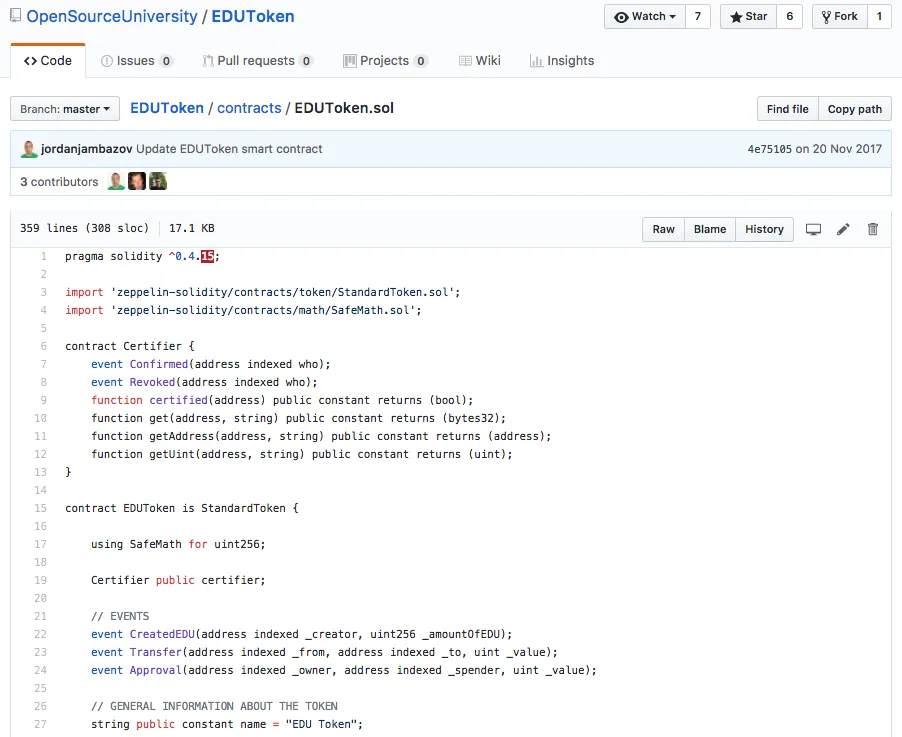Click the Find file button
Screen dimensions: 902x737
pos(788,109)
